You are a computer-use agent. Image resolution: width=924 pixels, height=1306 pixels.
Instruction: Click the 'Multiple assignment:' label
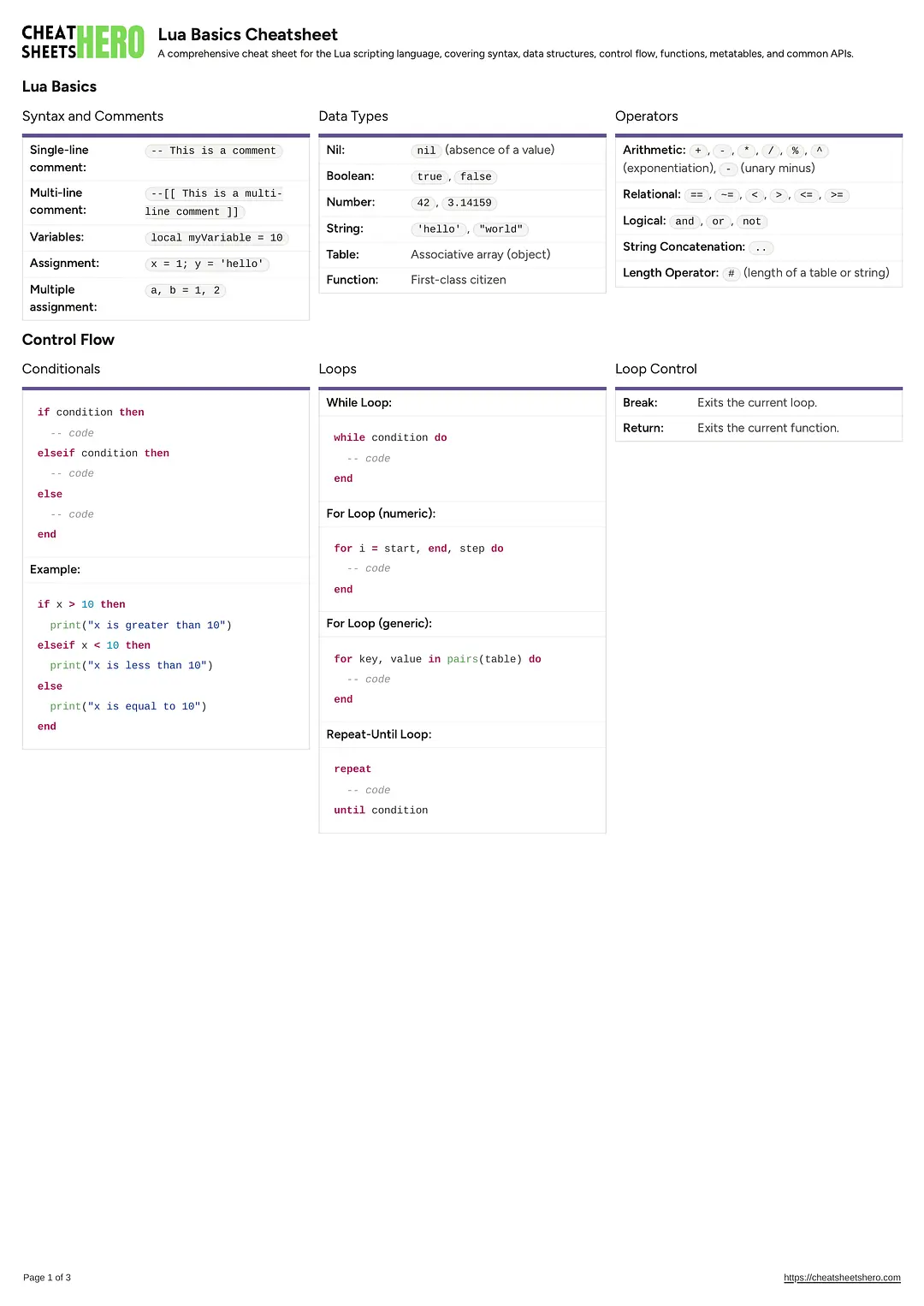coord(63,299)
